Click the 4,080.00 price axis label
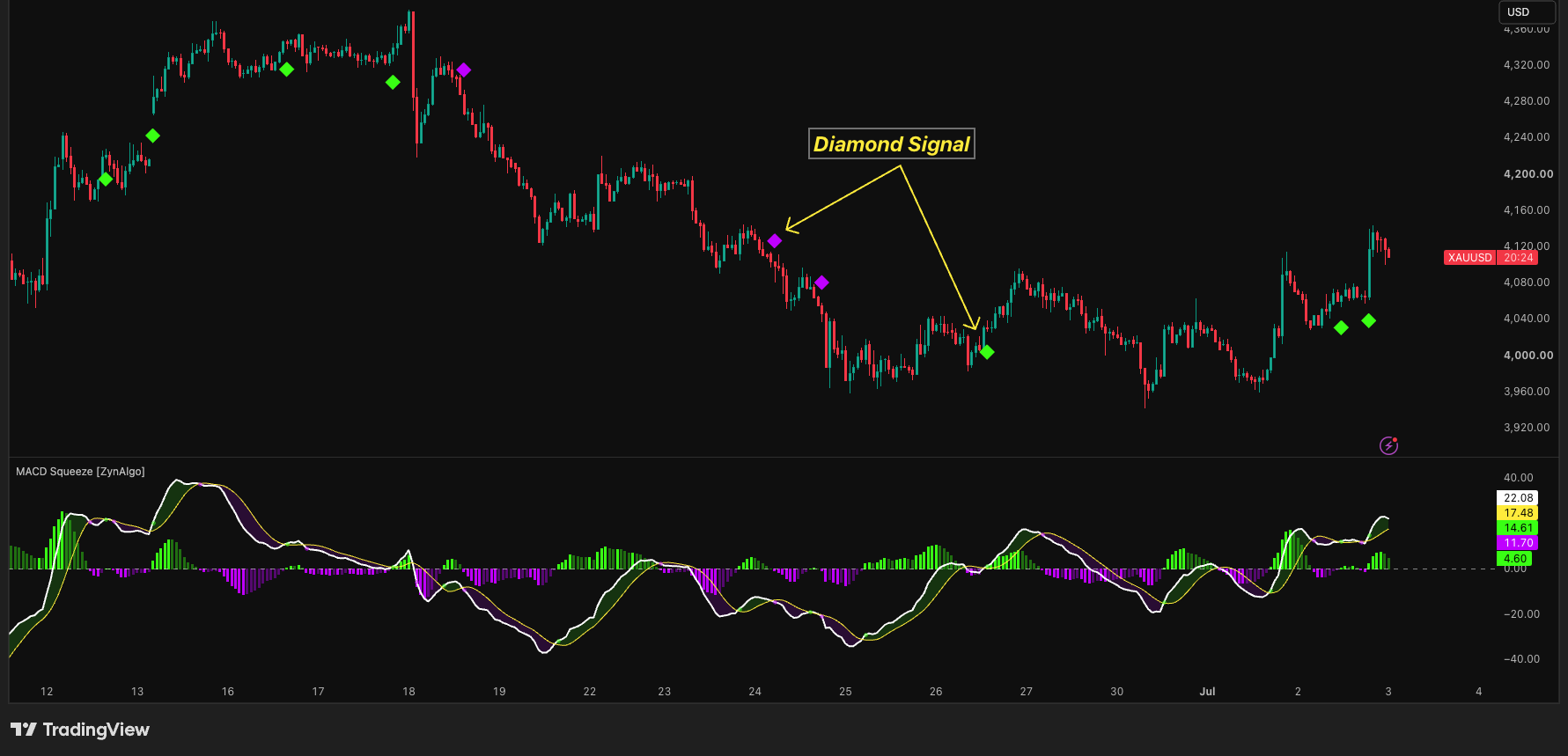1568x756 pixels. click(x=1527, y=283)
